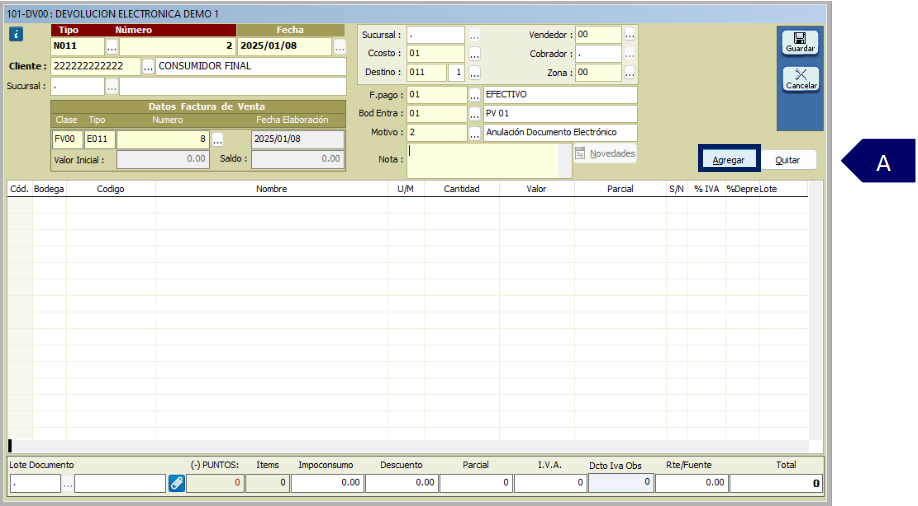Click the Destino field with 011

(x=427, y=73)
